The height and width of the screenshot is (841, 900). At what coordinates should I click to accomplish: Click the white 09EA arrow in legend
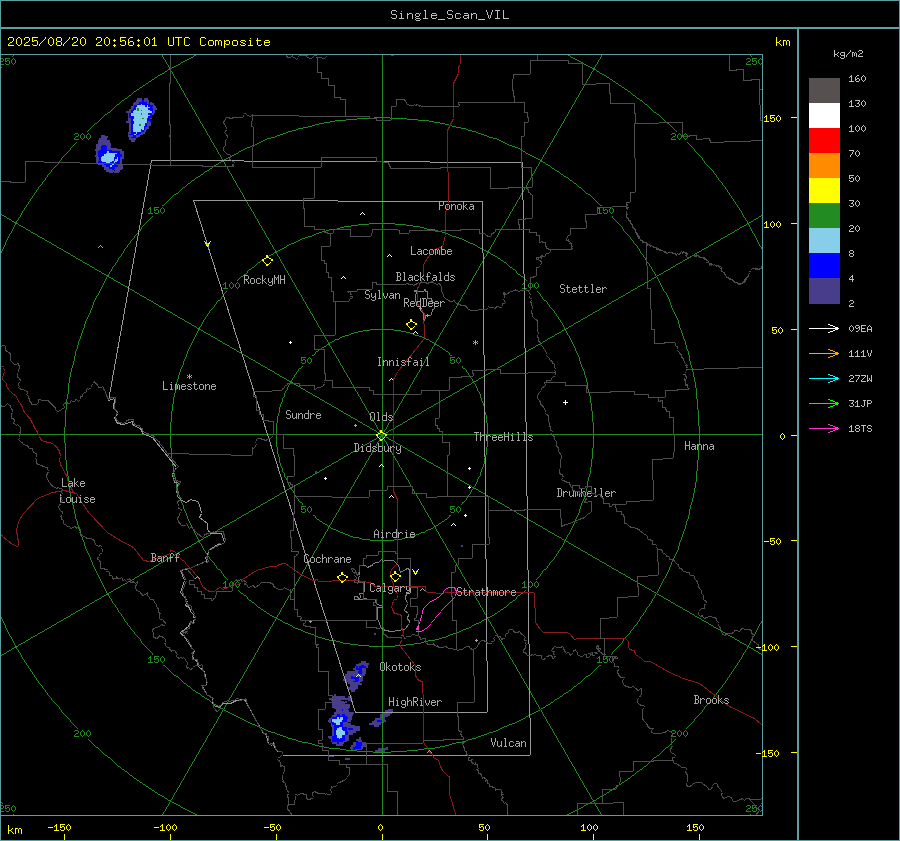(x=824, y=328)
